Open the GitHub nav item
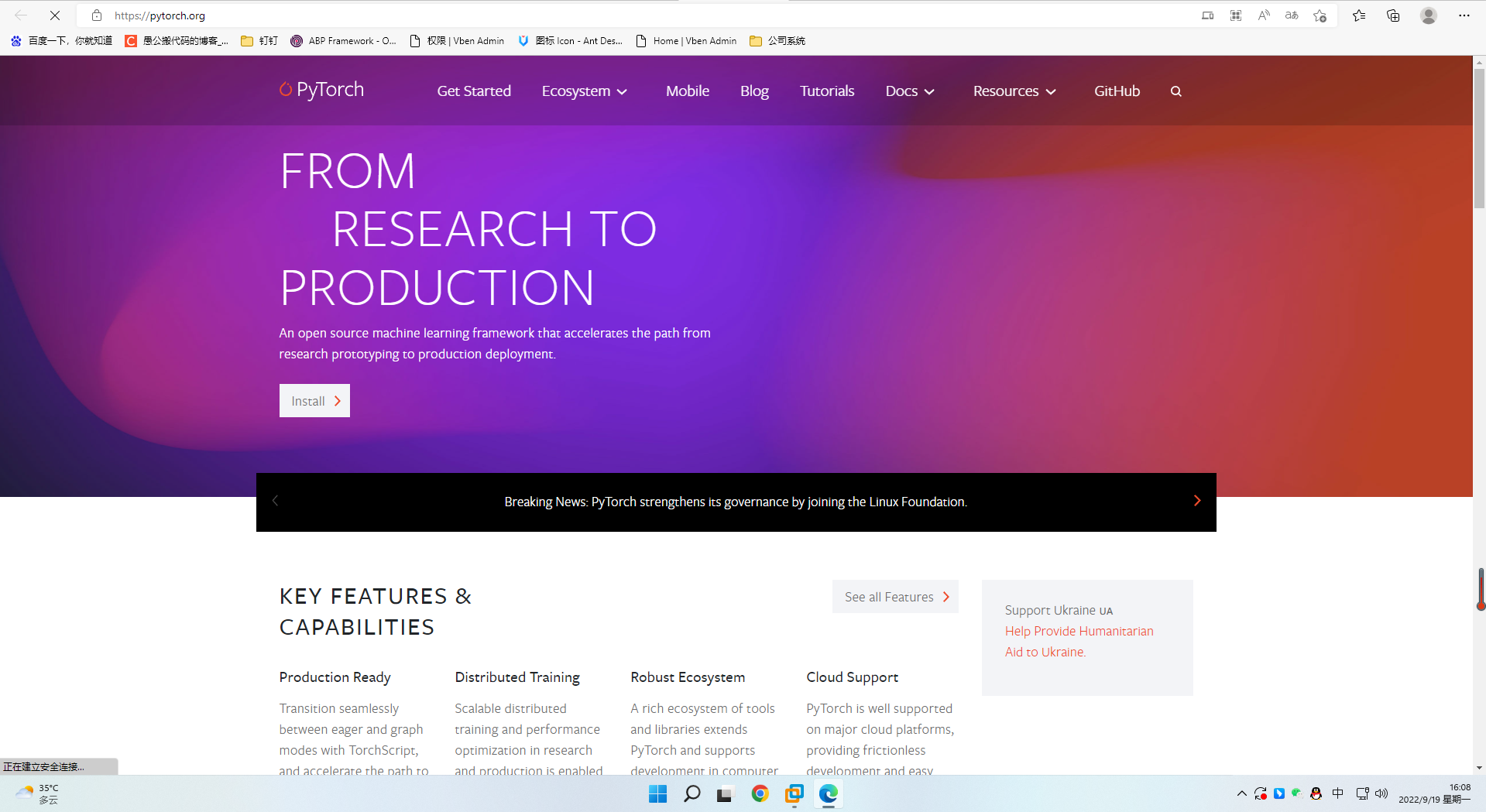Image resolution: width=1486 pixels, height=812 pixels. pos(1117,91)
